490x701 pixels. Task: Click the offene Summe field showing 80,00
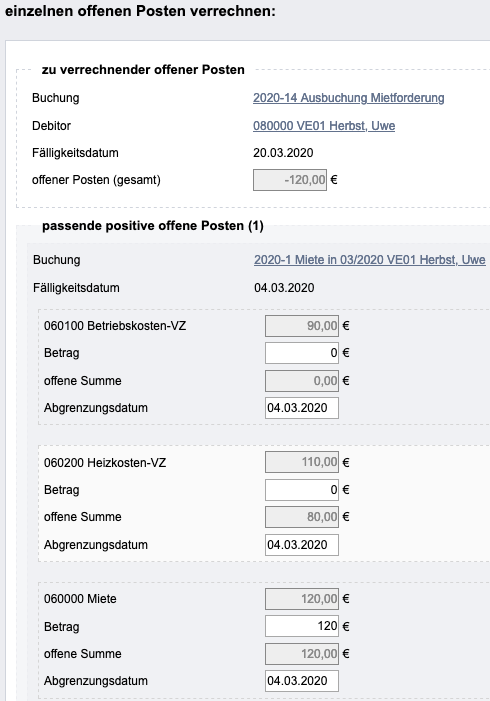point(302,517)
